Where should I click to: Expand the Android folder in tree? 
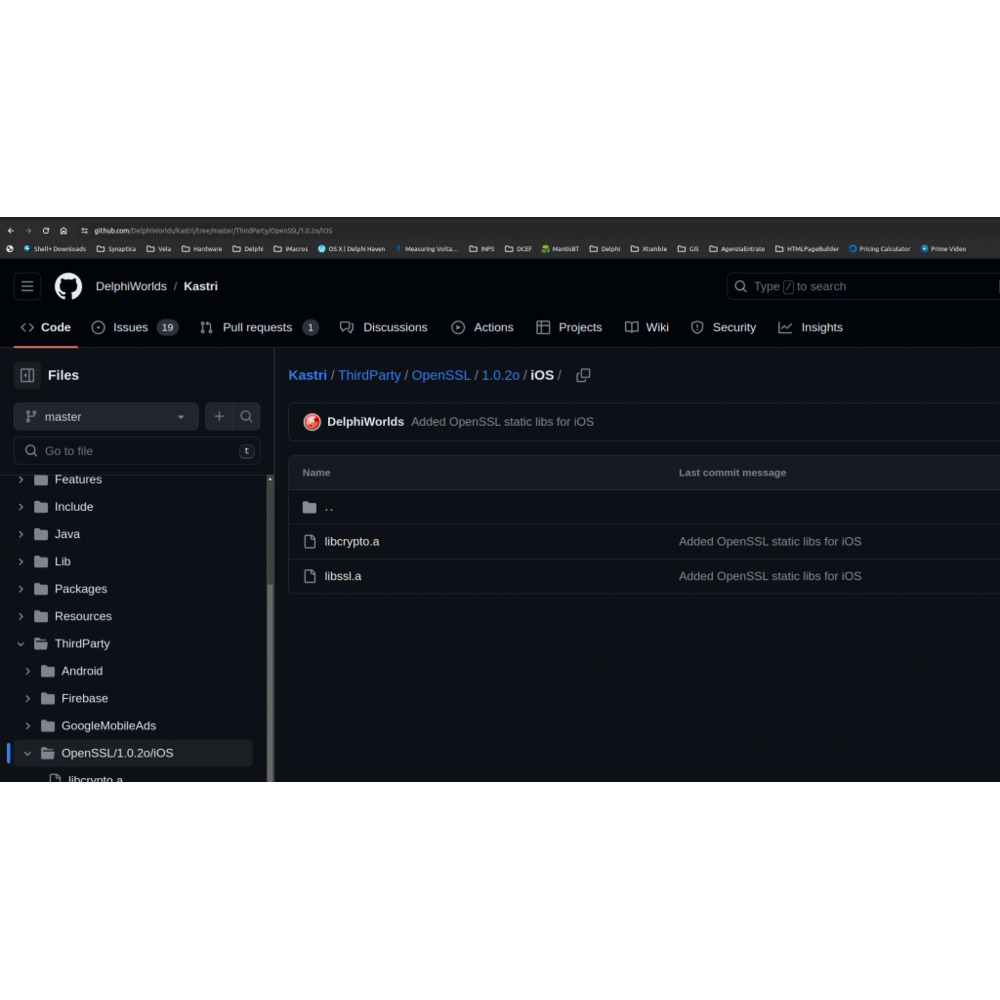click(28, 672)
